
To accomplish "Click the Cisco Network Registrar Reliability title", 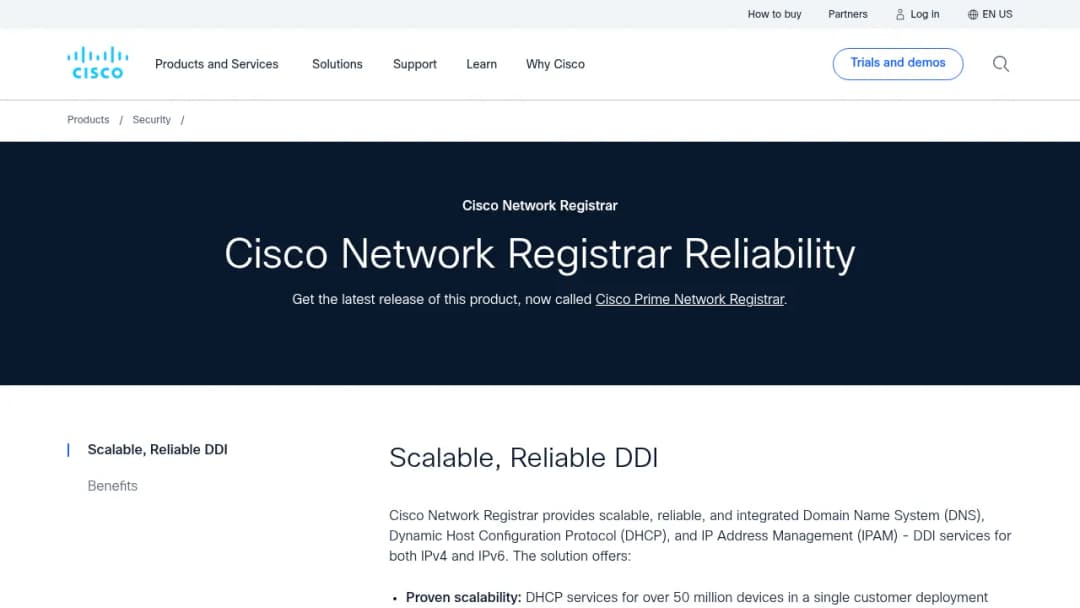I will coord(540,254).
